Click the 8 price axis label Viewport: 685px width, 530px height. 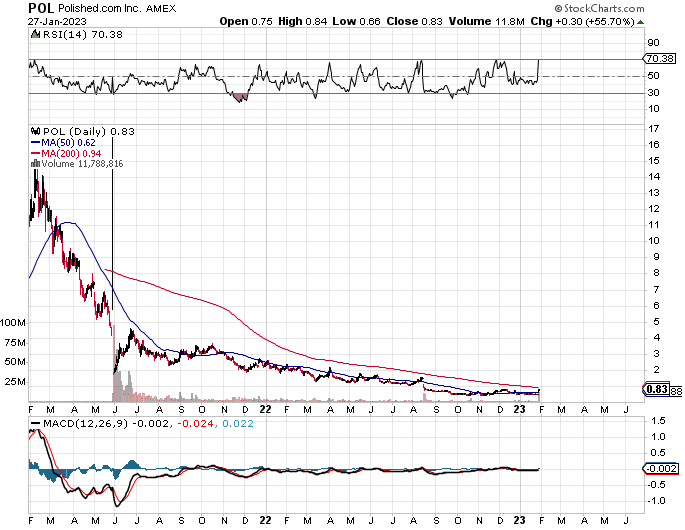pos(656,273)
